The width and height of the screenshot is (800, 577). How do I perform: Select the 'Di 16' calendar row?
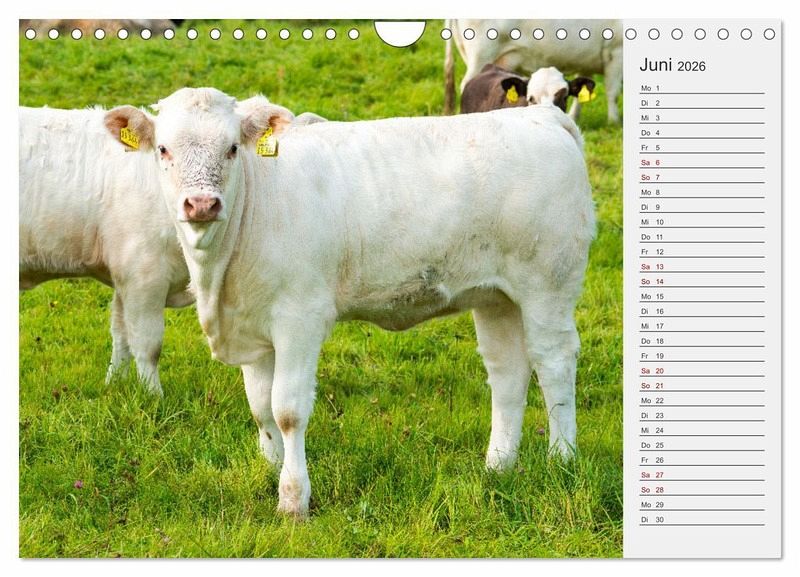pyautogui.click(x=702, y=311)
